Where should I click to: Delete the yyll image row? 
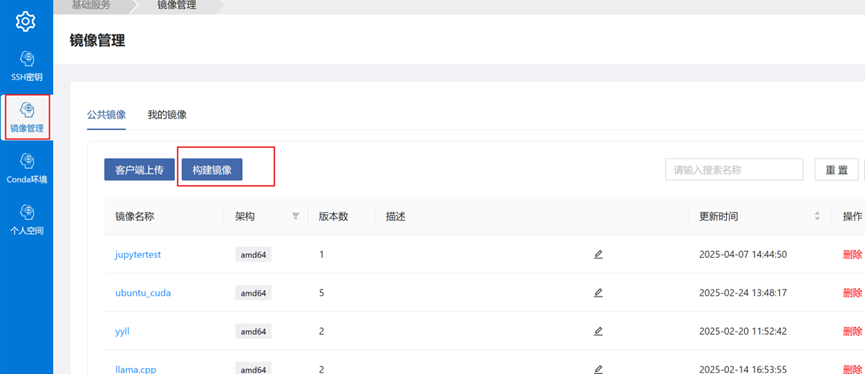point(852,332)
